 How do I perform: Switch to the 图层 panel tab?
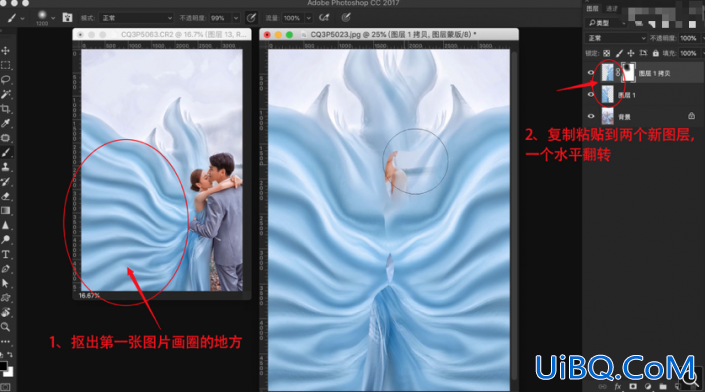point(593,9)
